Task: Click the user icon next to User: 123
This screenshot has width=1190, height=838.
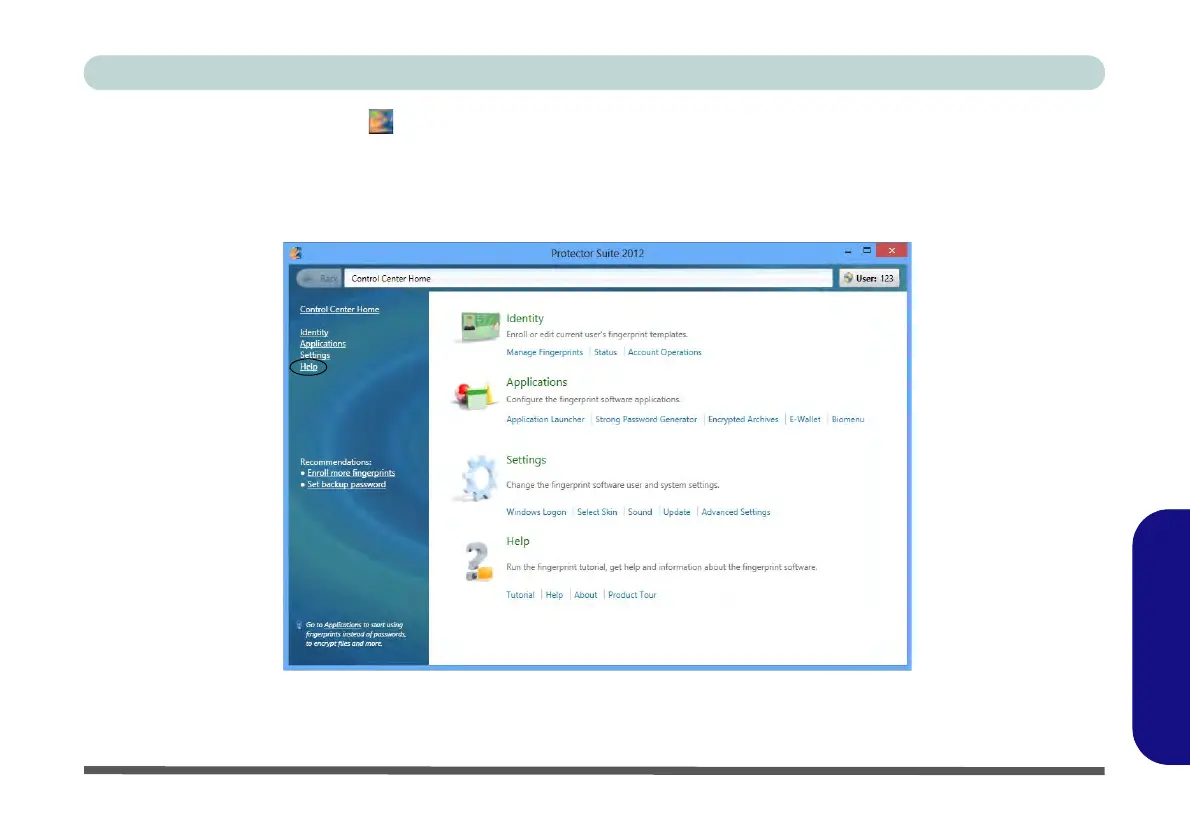Action: [848, 278]
